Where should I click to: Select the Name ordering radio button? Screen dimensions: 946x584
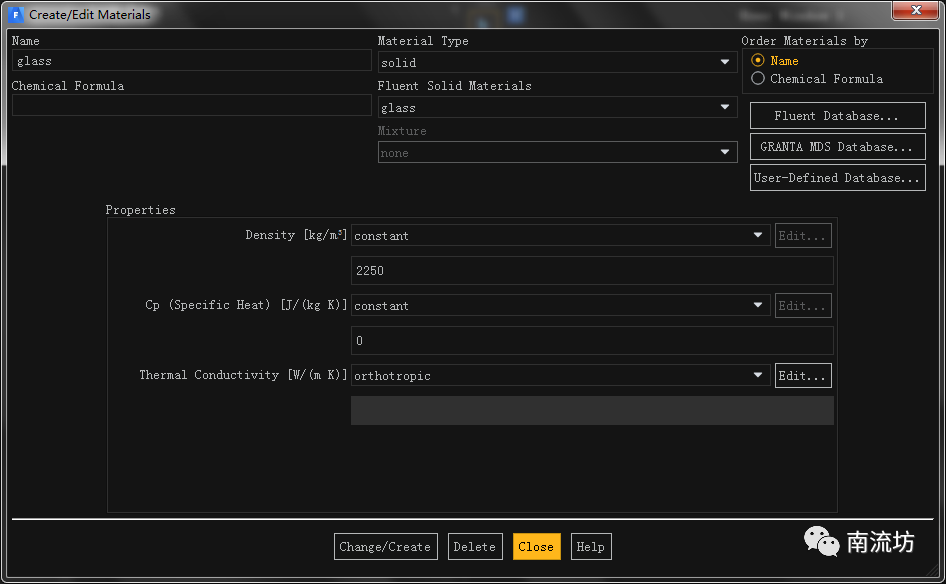[x=758, y=61]
